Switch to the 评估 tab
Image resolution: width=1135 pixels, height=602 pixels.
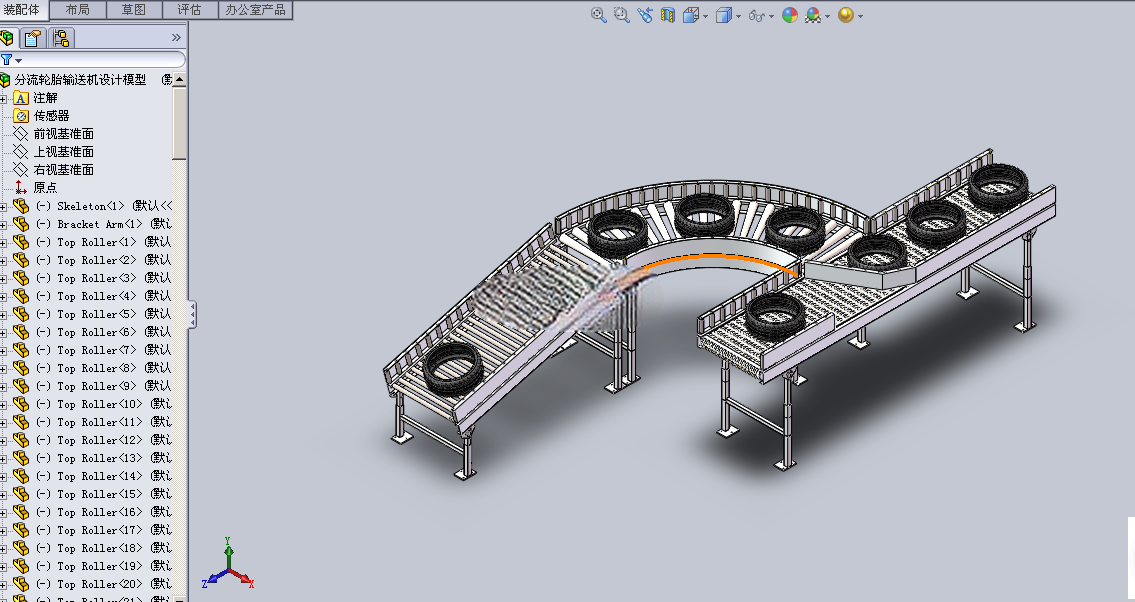point(189,9)
